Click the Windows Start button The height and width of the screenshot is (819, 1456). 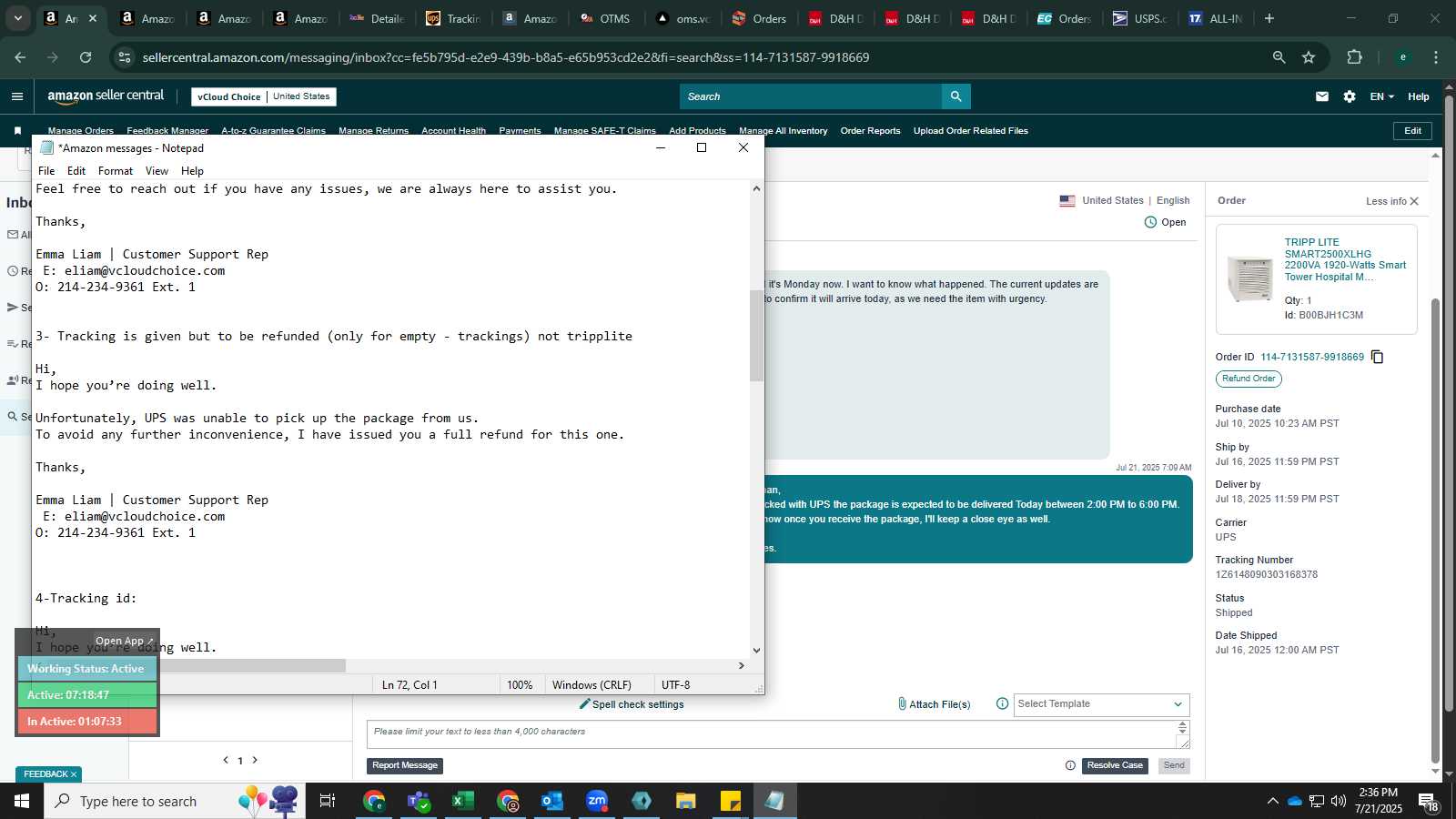pyautogui.click(x=22, y=801)
